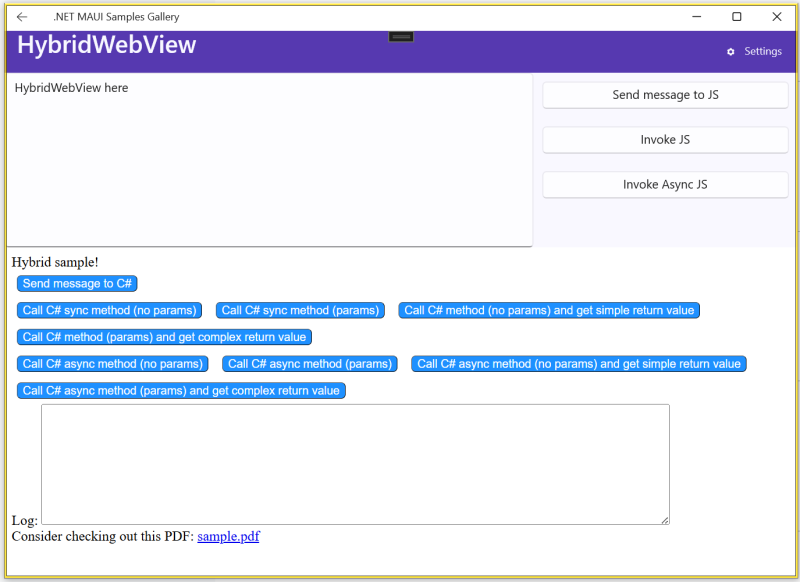This screenshot has height=582, width=800.
Task: Open Settings via gear icon
Action: (x=731, y=52)
